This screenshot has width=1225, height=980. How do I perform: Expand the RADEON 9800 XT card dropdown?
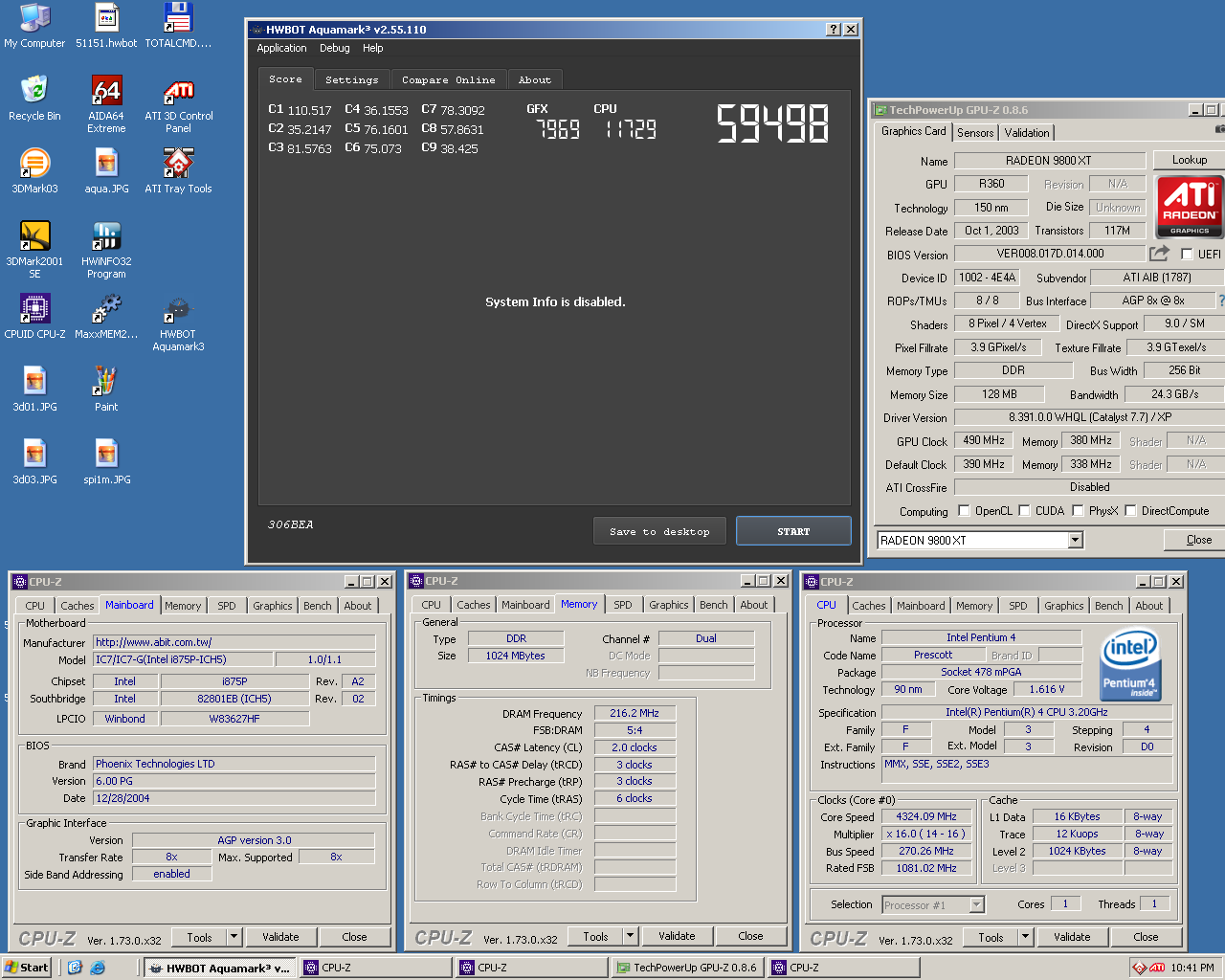point(1075,541)
